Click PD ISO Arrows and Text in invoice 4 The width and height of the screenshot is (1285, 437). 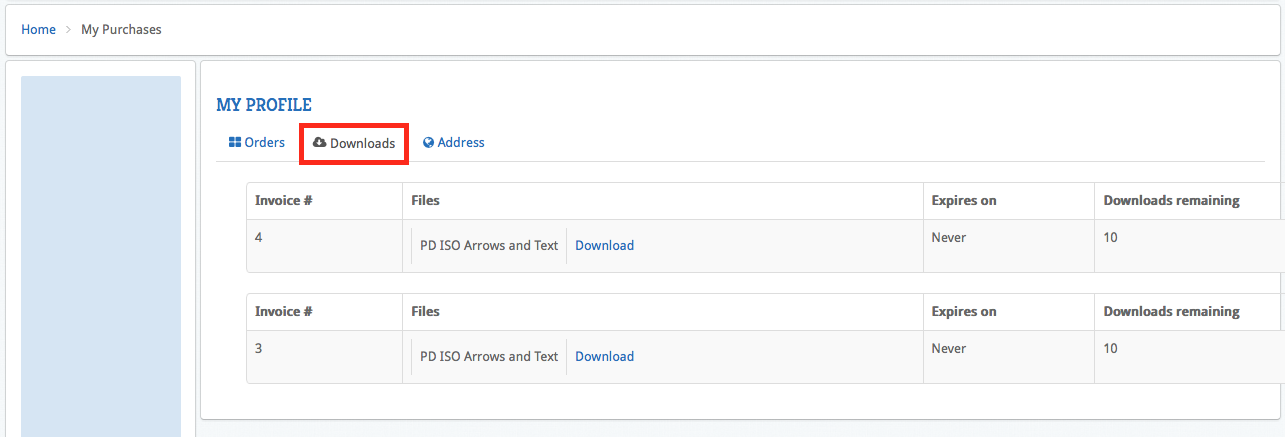[x=489, y=245]
